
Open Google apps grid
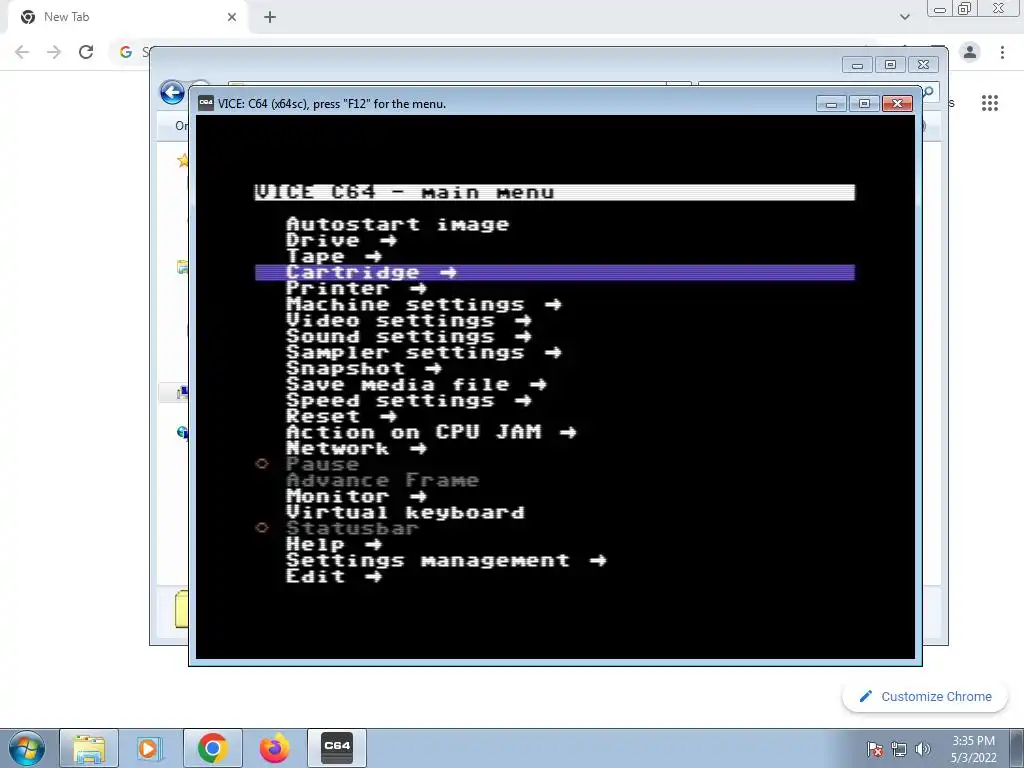click(x=989, y=103)
